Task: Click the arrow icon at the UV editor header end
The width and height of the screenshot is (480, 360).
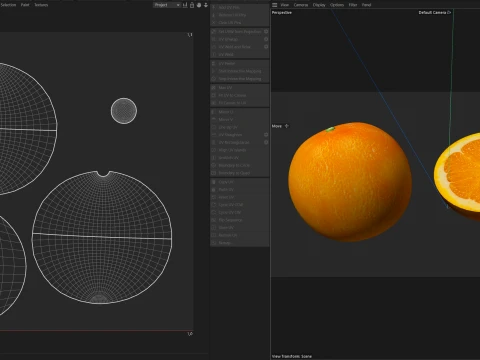Action: tap(206, 5)
